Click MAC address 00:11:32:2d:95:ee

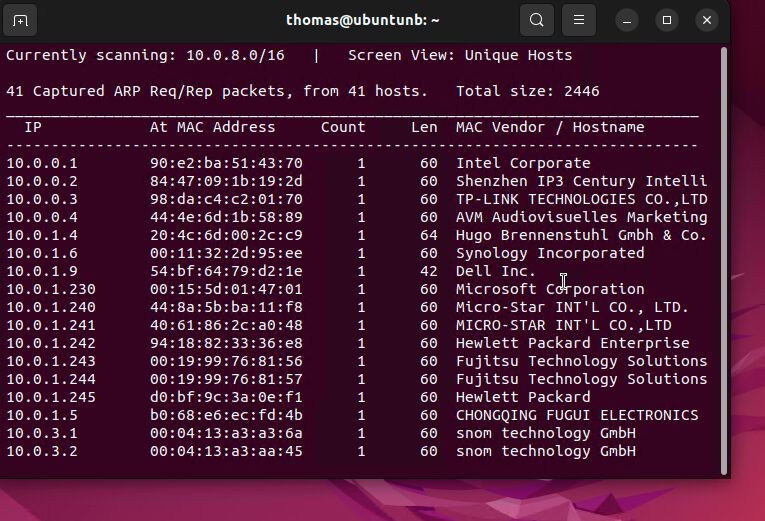click(x=226, y=253)
